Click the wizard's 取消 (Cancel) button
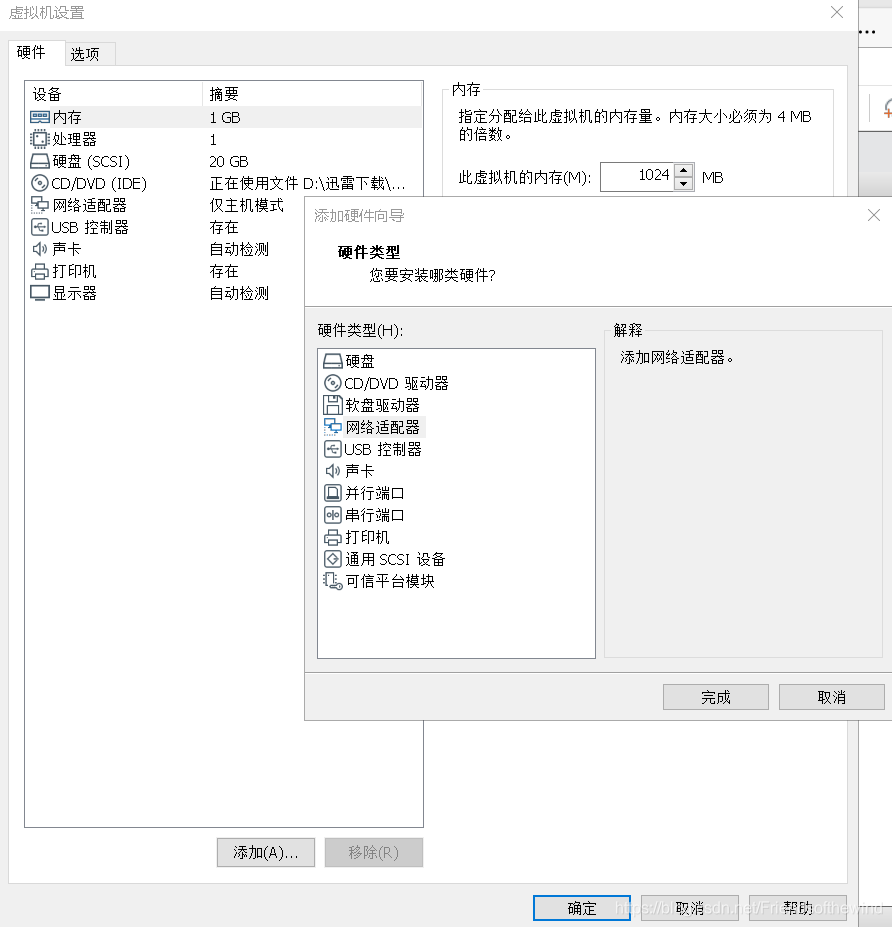 point(832,697)
